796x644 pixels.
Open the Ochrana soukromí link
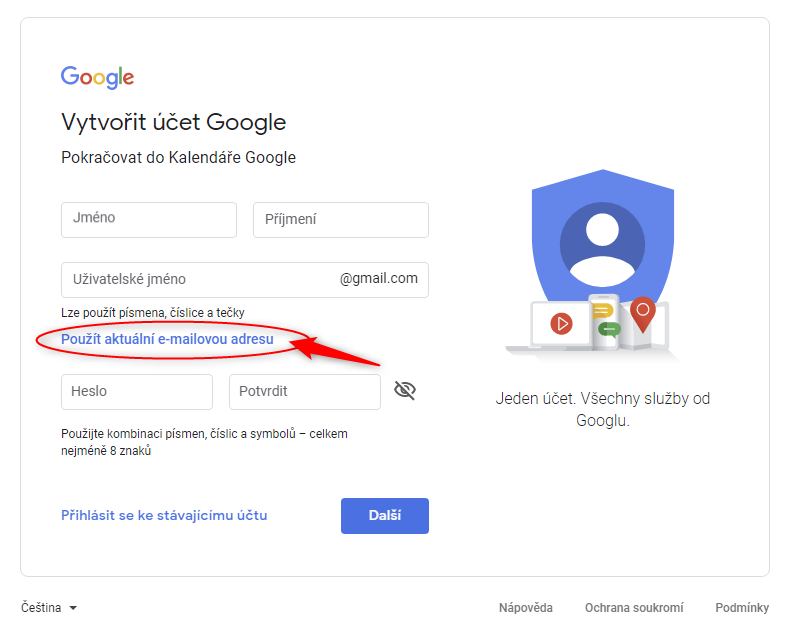pos(634,607)
